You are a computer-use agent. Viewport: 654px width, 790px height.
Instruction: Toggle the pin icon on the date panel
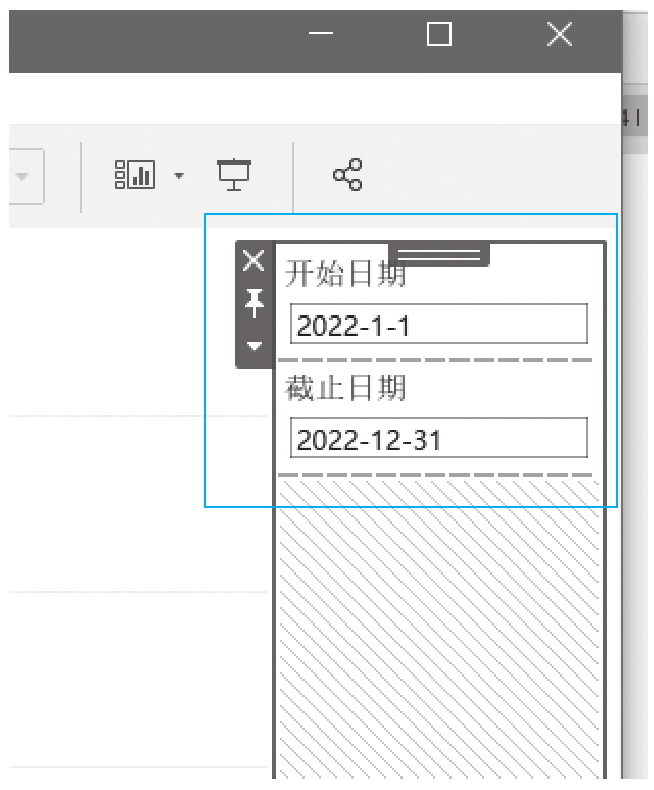[x=254, y=303]
